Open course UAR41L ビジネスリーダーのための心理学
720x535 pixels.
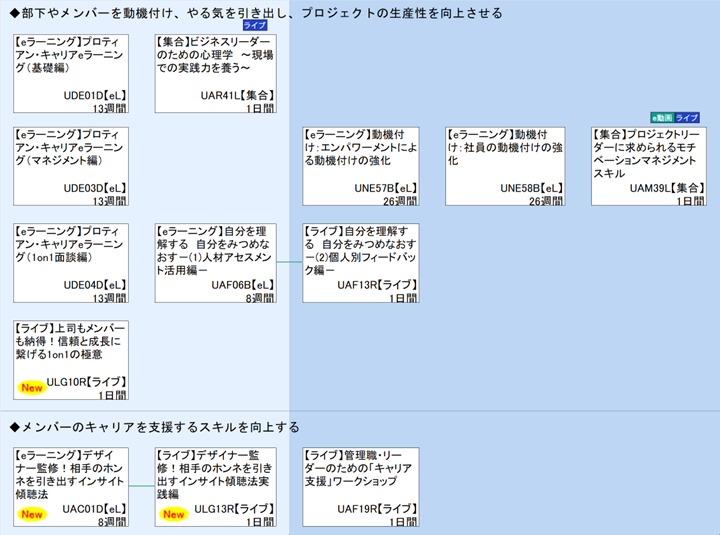(x=215, y=71)
